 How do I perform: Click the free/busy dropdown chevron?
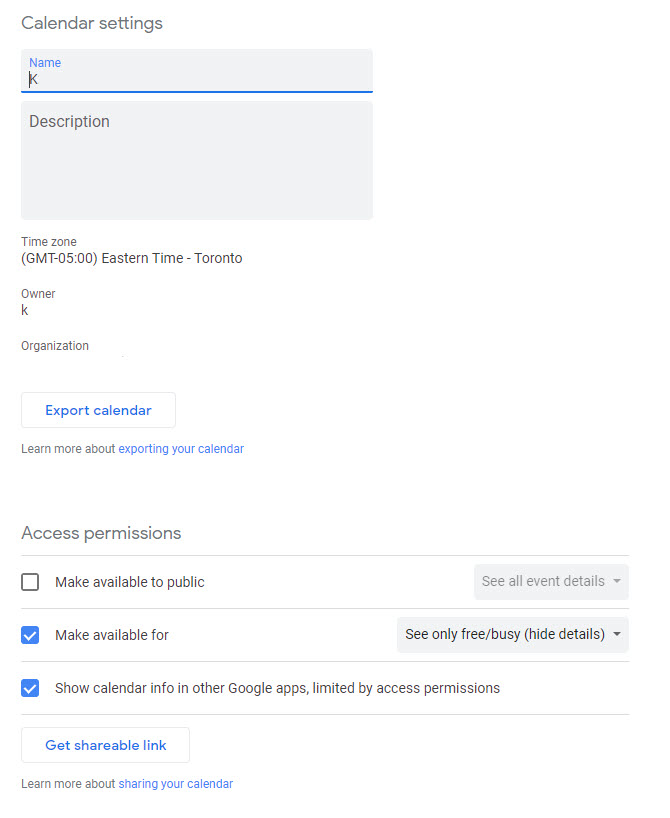(619, 634)
